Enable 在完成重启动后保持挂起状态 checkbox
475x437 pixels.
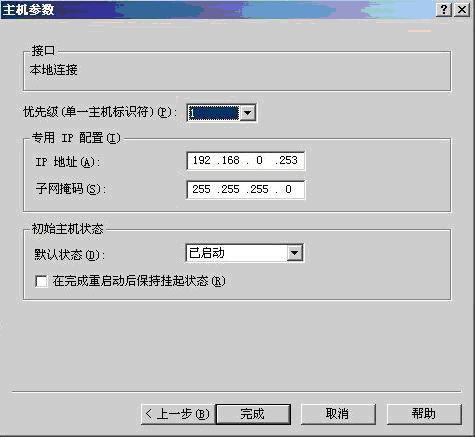pyautogui.click(x=41, y=281)
